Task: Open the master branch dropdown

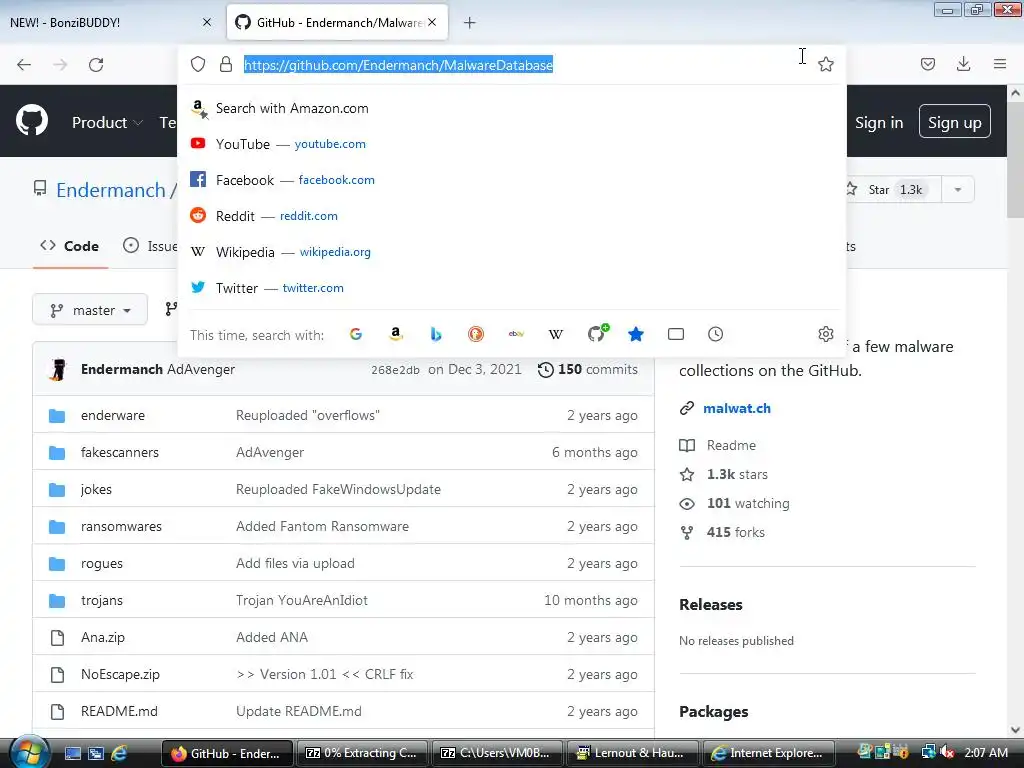Action: pos(90,310)
